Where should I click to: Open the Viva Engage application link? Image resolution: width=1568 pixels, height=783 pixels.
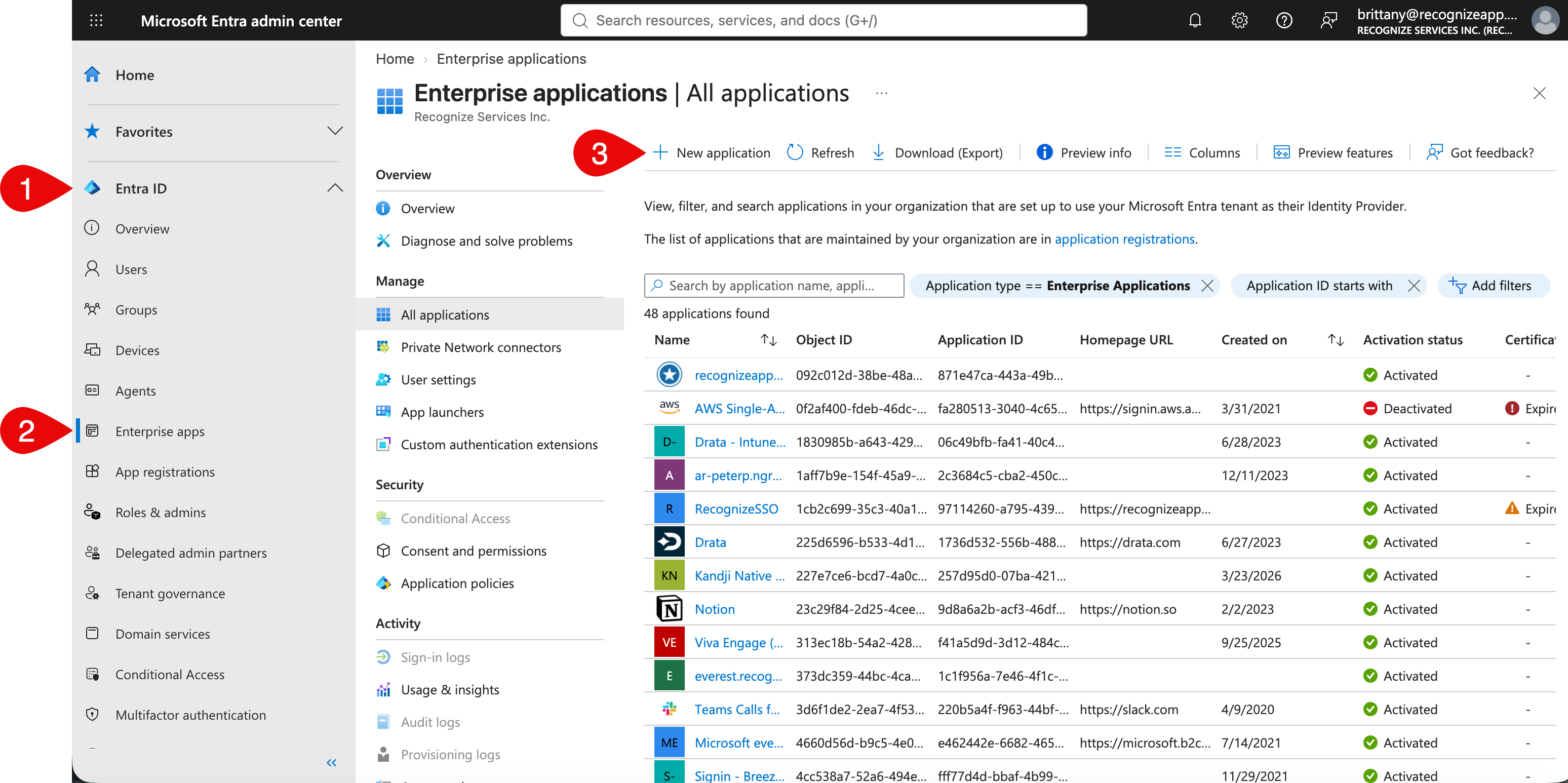(738, 642)
